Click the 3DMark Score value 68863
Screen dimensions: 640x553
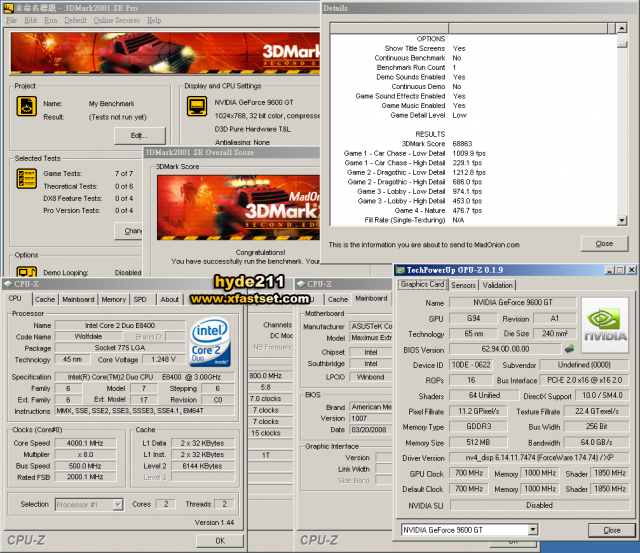tap(462, 144)
